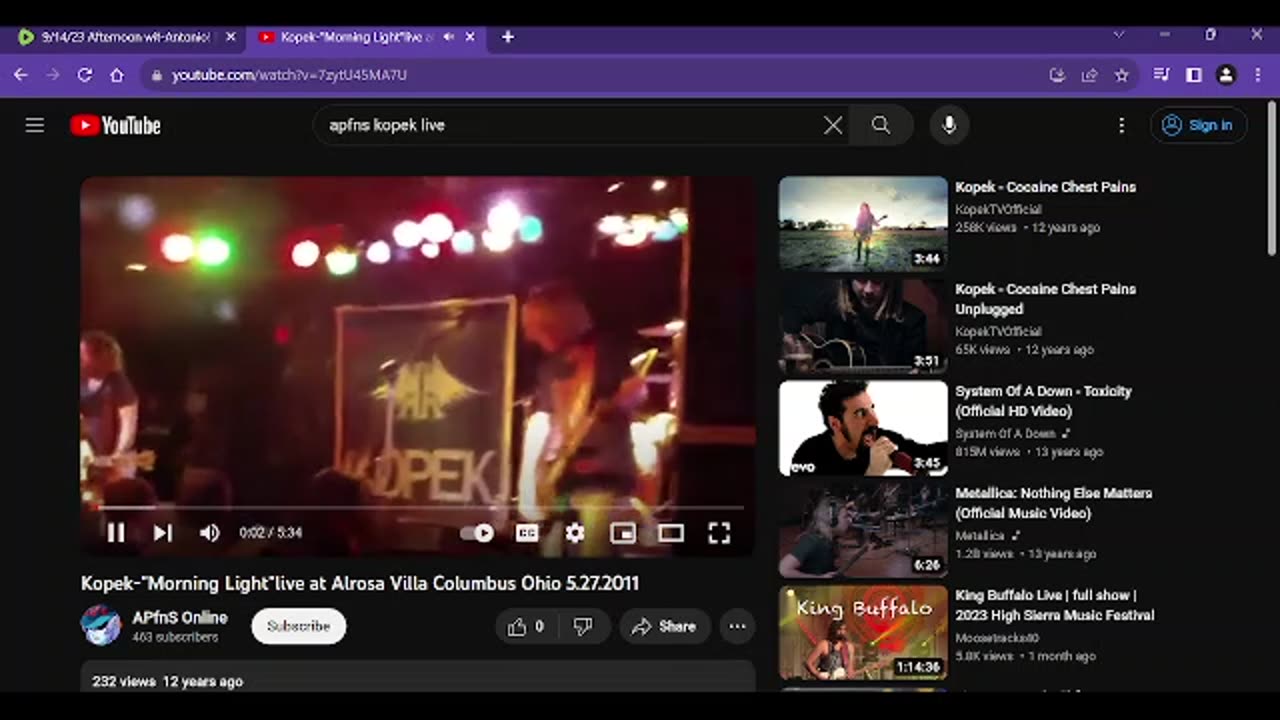Open video settings gear
Screen dimensions: 1280x720
click(575, 533)
